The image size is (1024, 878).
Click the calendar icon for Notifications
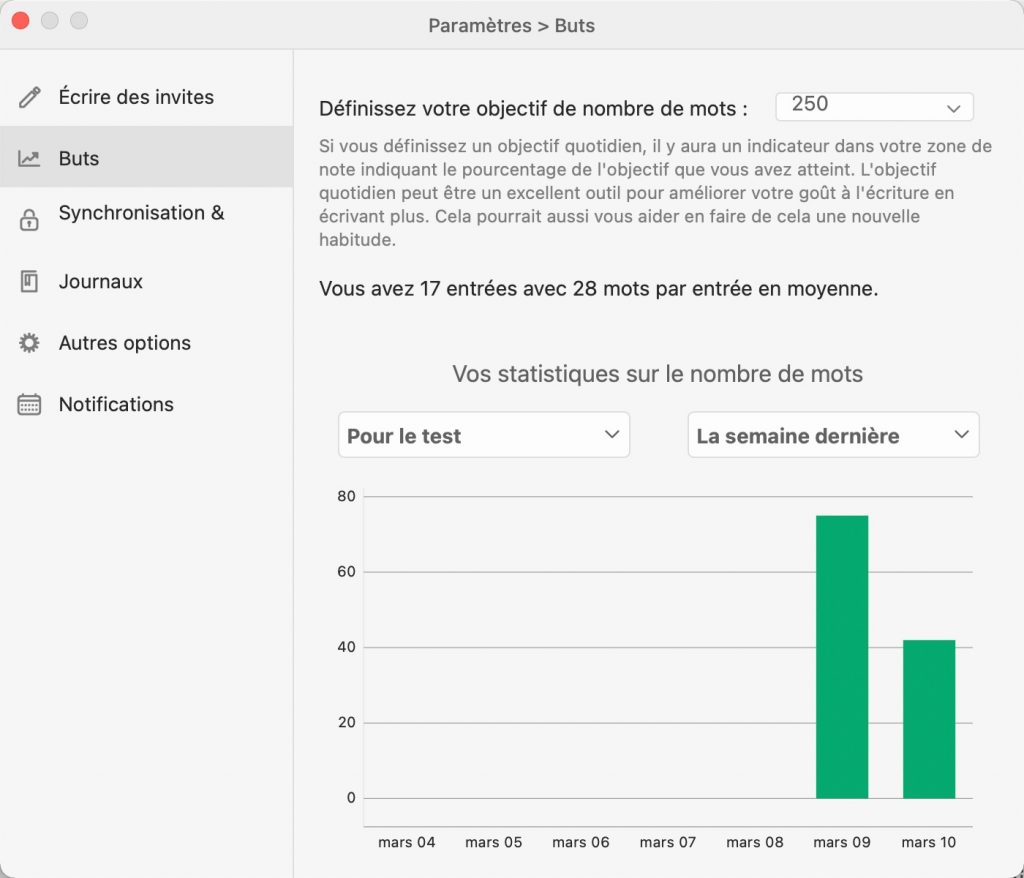[x=29, y=404]
